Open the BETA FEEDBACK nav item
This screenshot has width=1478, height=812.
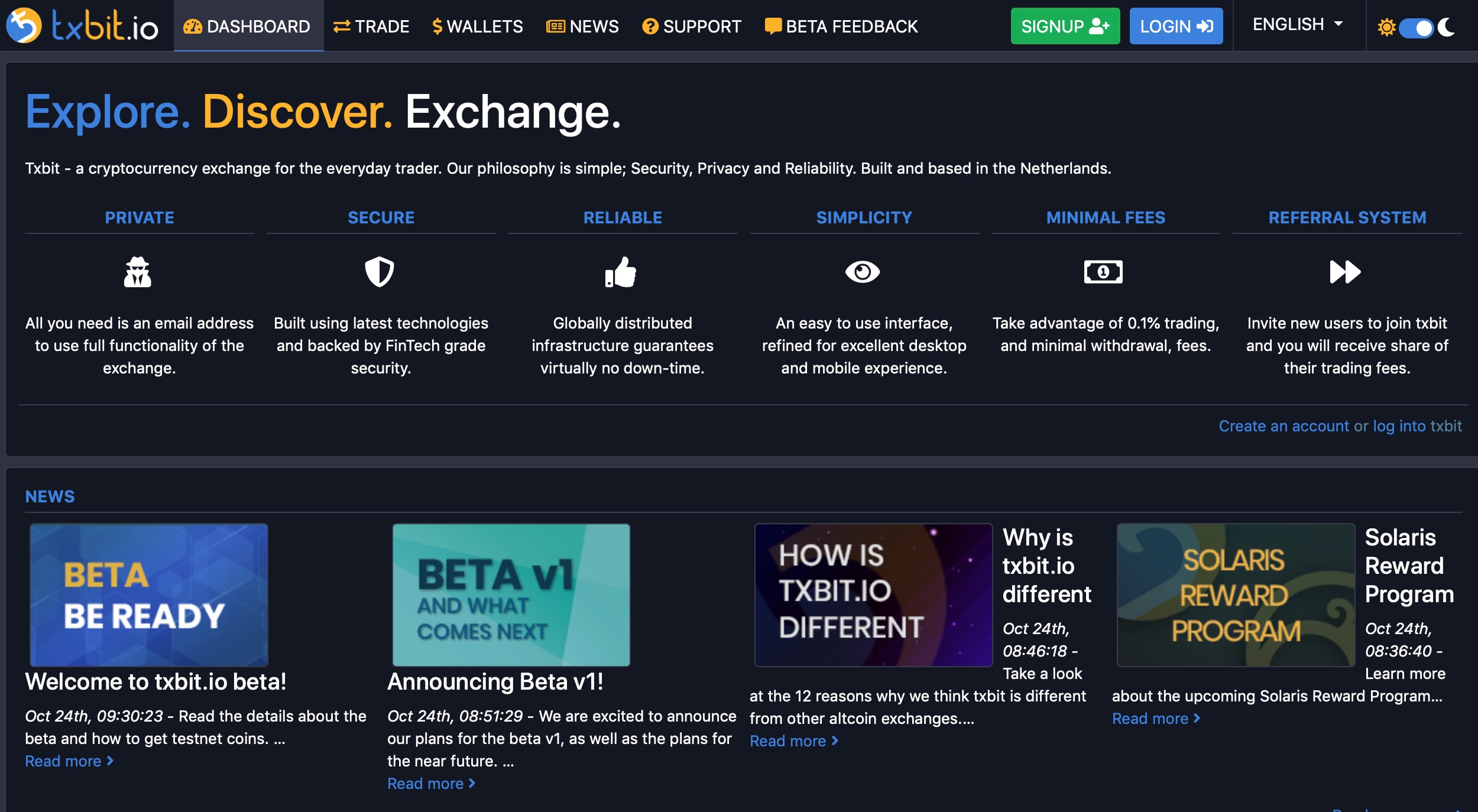[x=841, y=27]
